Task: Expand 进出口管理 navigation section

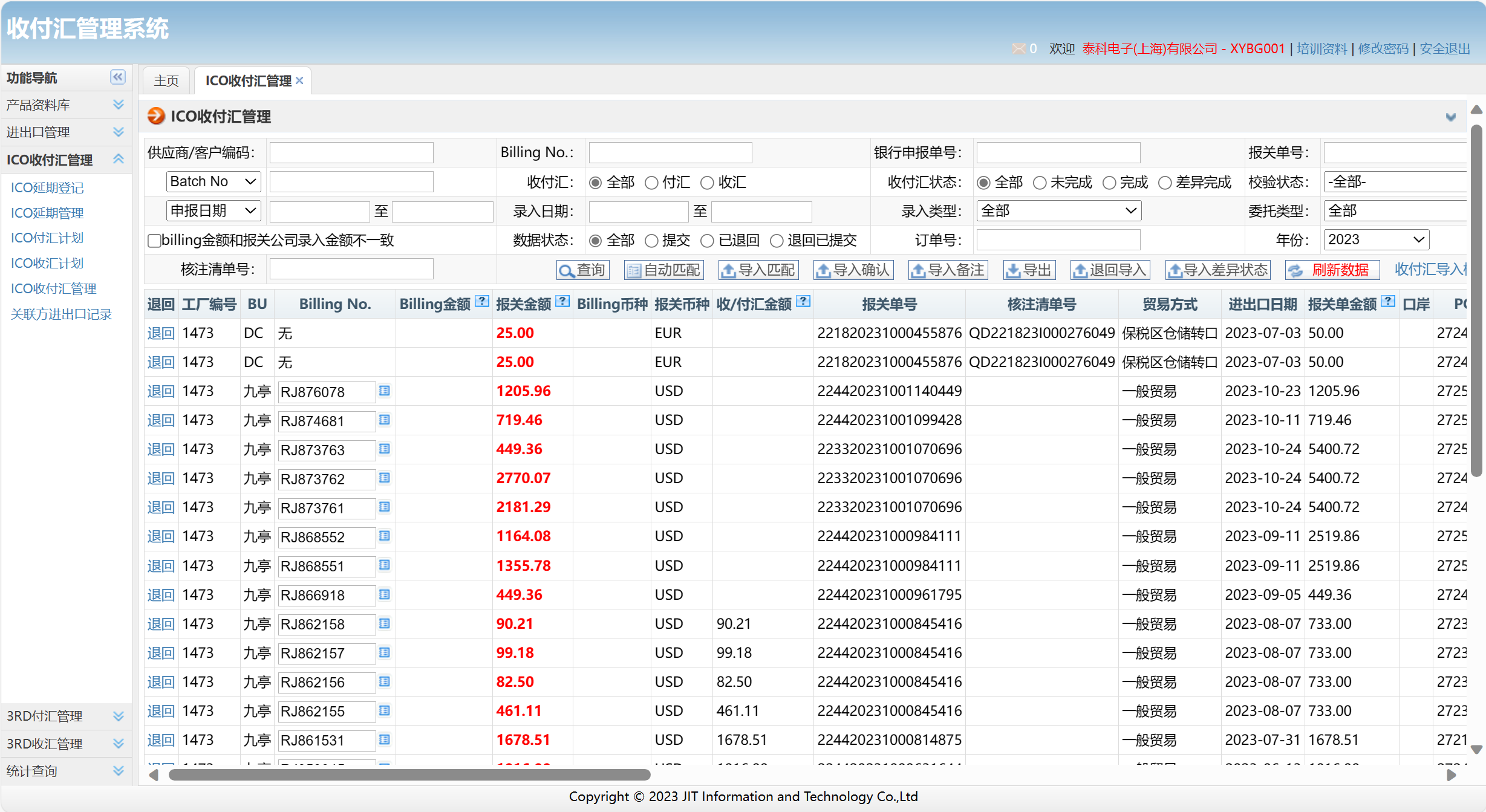Action: (x=65, y=132)
